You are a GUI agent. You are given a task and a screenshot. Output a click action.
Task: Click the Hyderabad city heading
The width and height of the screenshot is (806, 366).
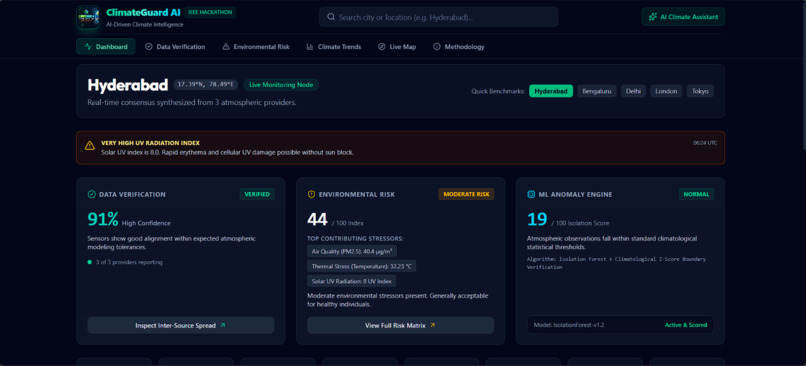click(127, 85)
